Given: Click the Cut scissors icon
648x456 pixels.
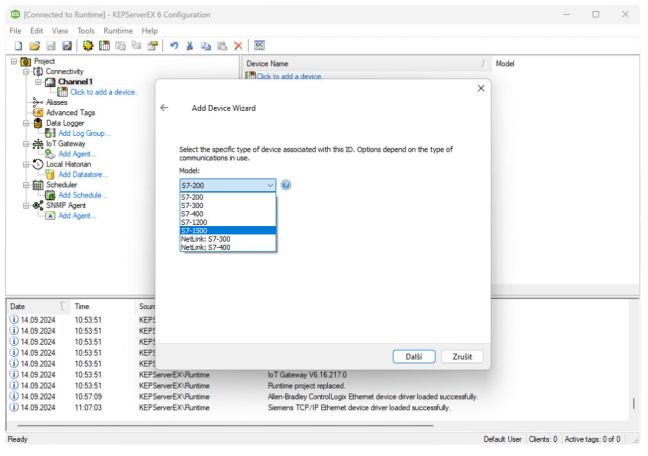Looking at the screenshot, I should click(190, 46).
